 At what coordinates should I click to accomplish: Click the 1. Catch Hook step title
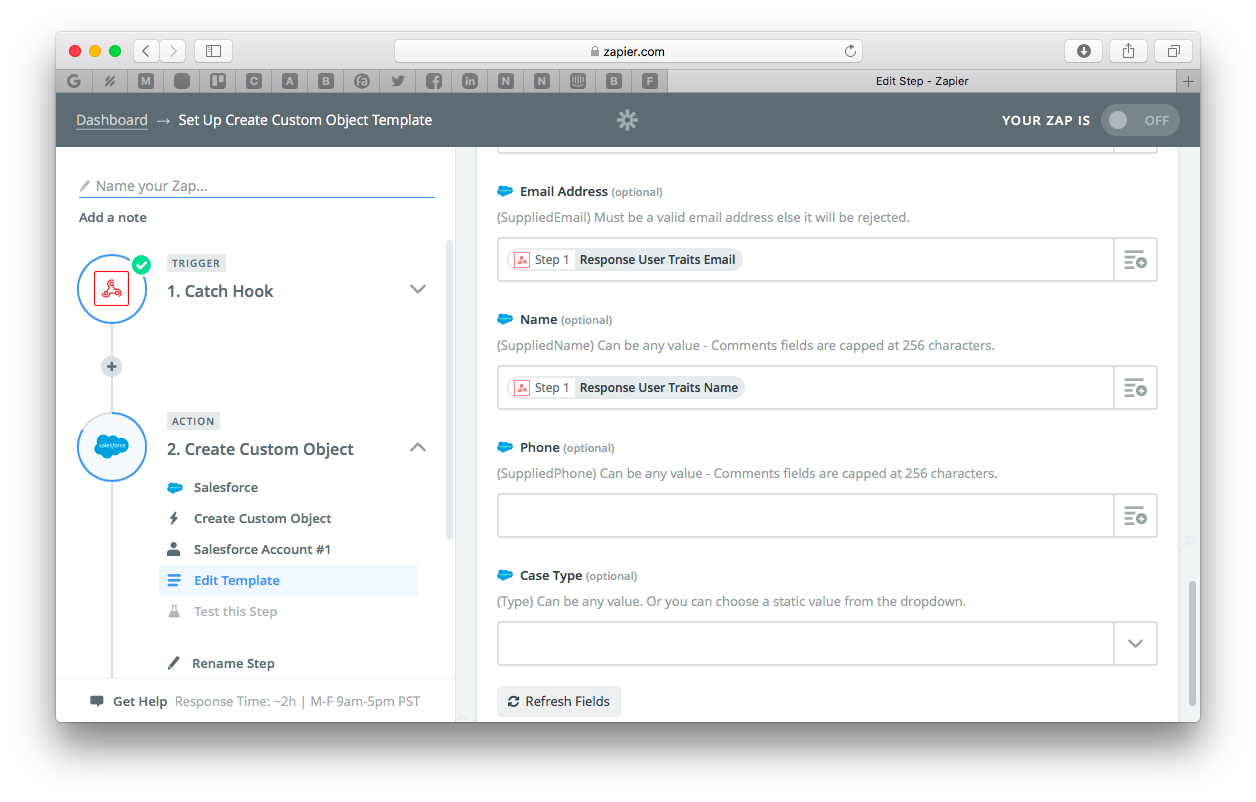[x=220, y=292]
